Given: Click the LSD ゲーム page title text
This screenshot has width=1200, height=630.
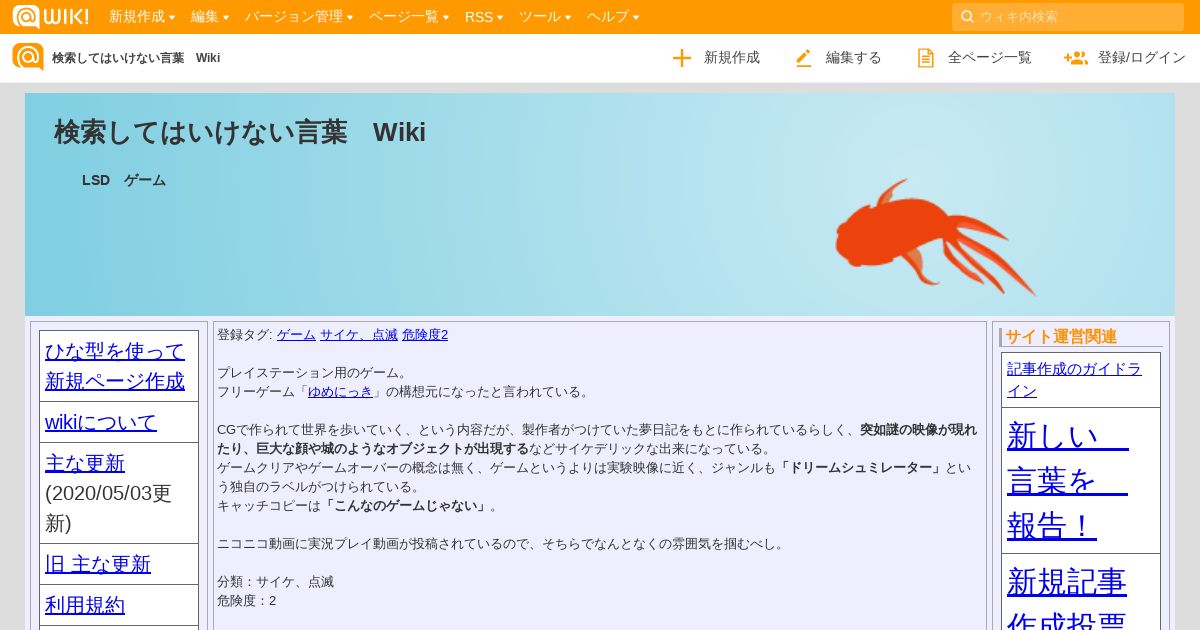Looking at the screenshot, I should click(124, 180).
